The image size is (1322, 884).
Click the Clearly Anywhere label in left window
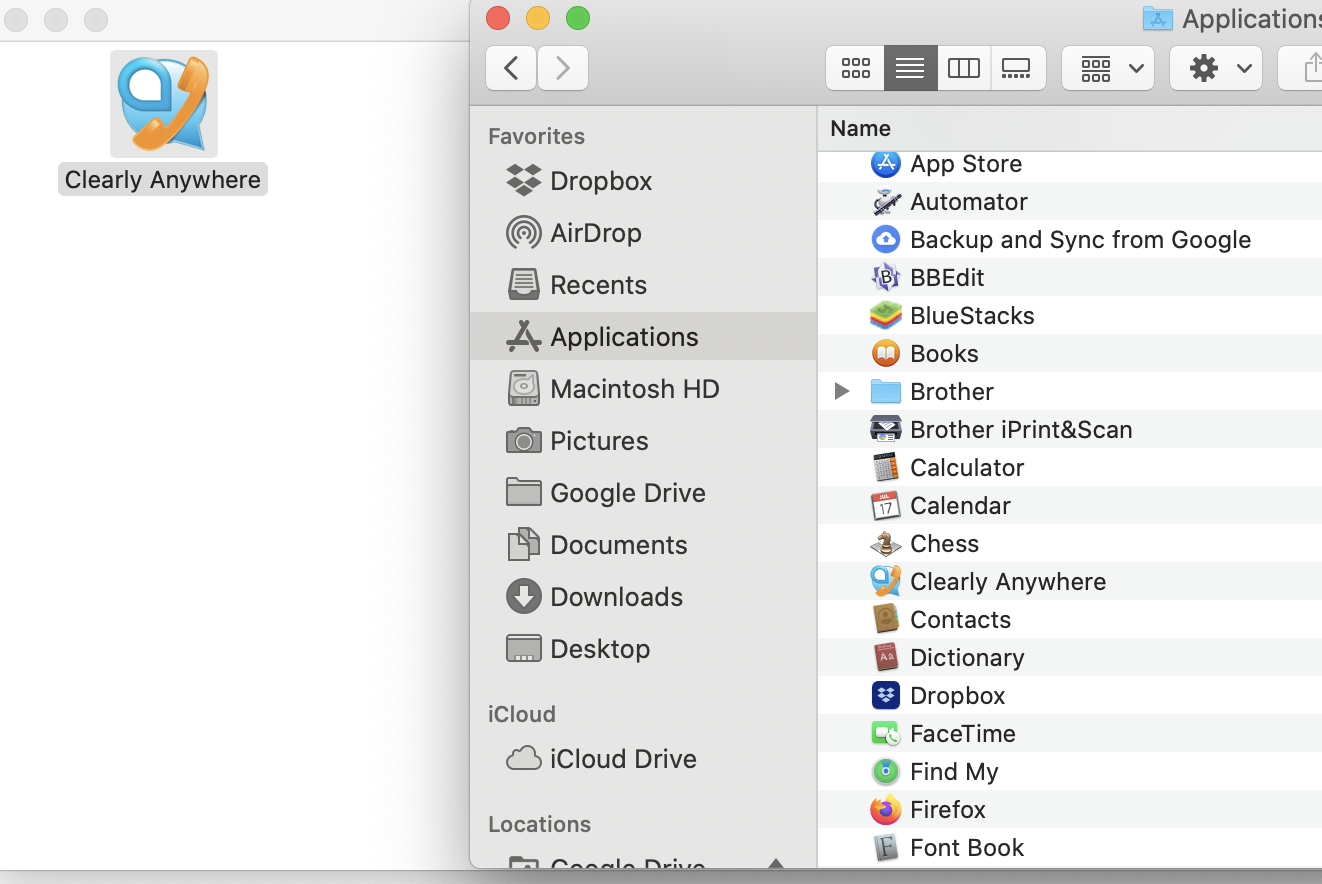tap(163, 180)
